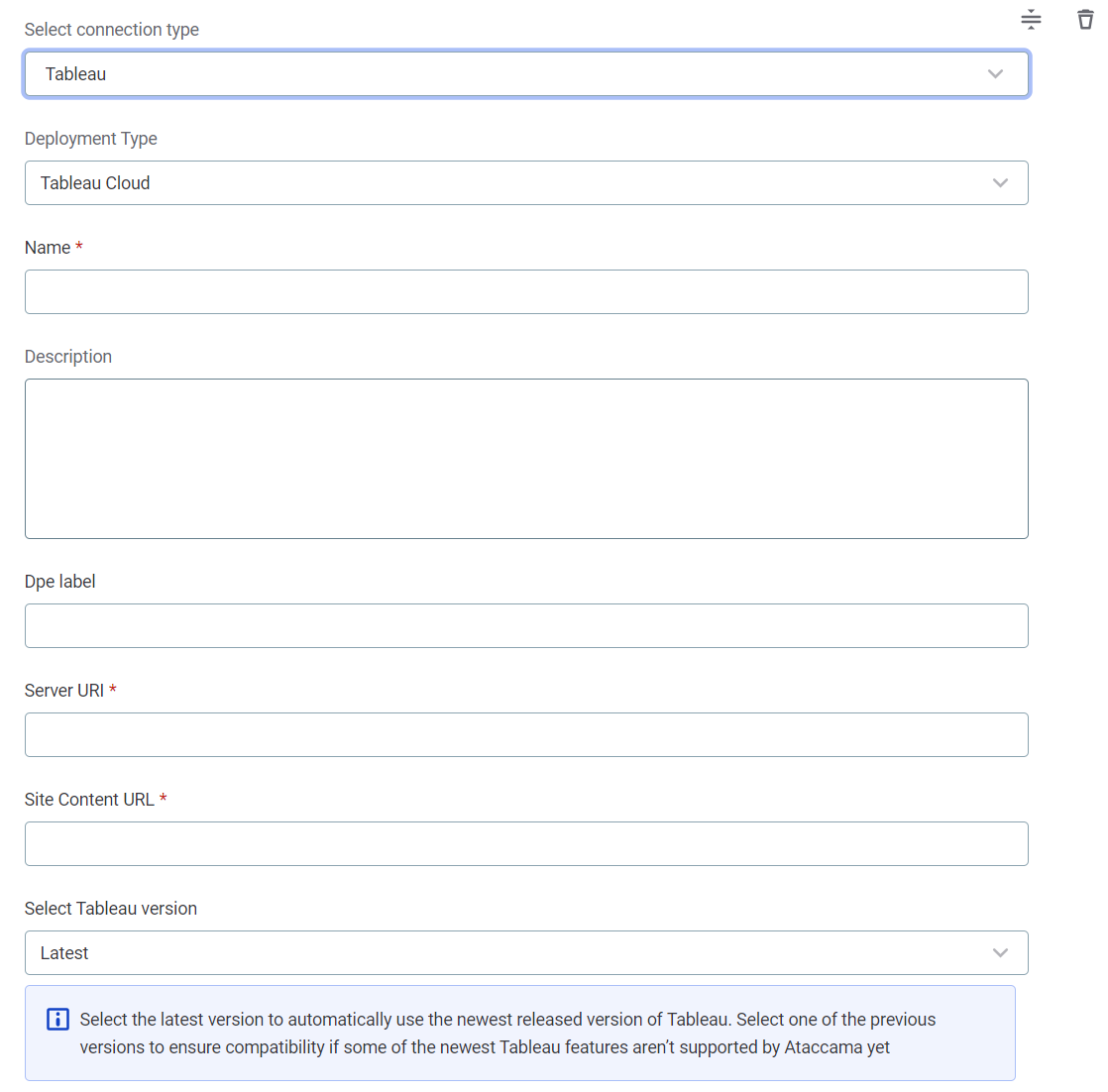Focus the Name input field
Viewport: 1108px width, 1092px height.
click(526, 292)
